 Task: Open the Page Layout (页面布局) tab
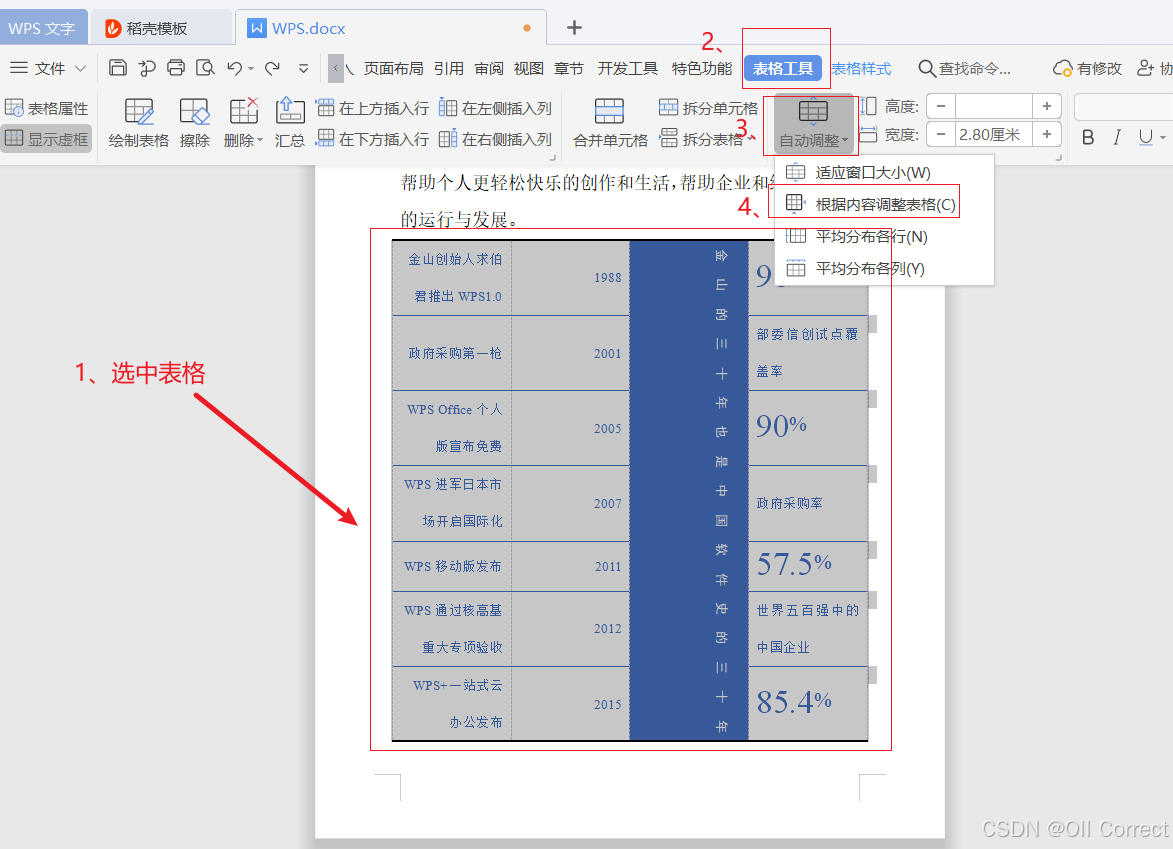click(x=393, y=69)
